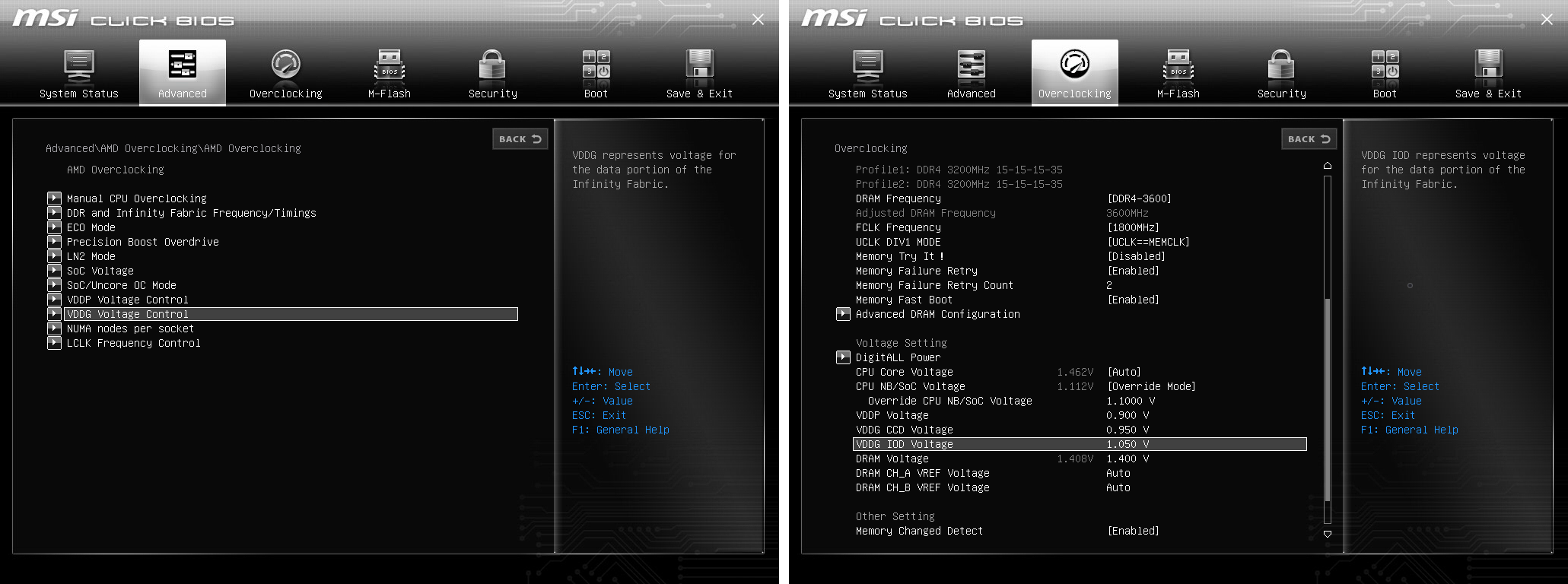Expand Precision Boost Overdrive arrow

[54, 242]
